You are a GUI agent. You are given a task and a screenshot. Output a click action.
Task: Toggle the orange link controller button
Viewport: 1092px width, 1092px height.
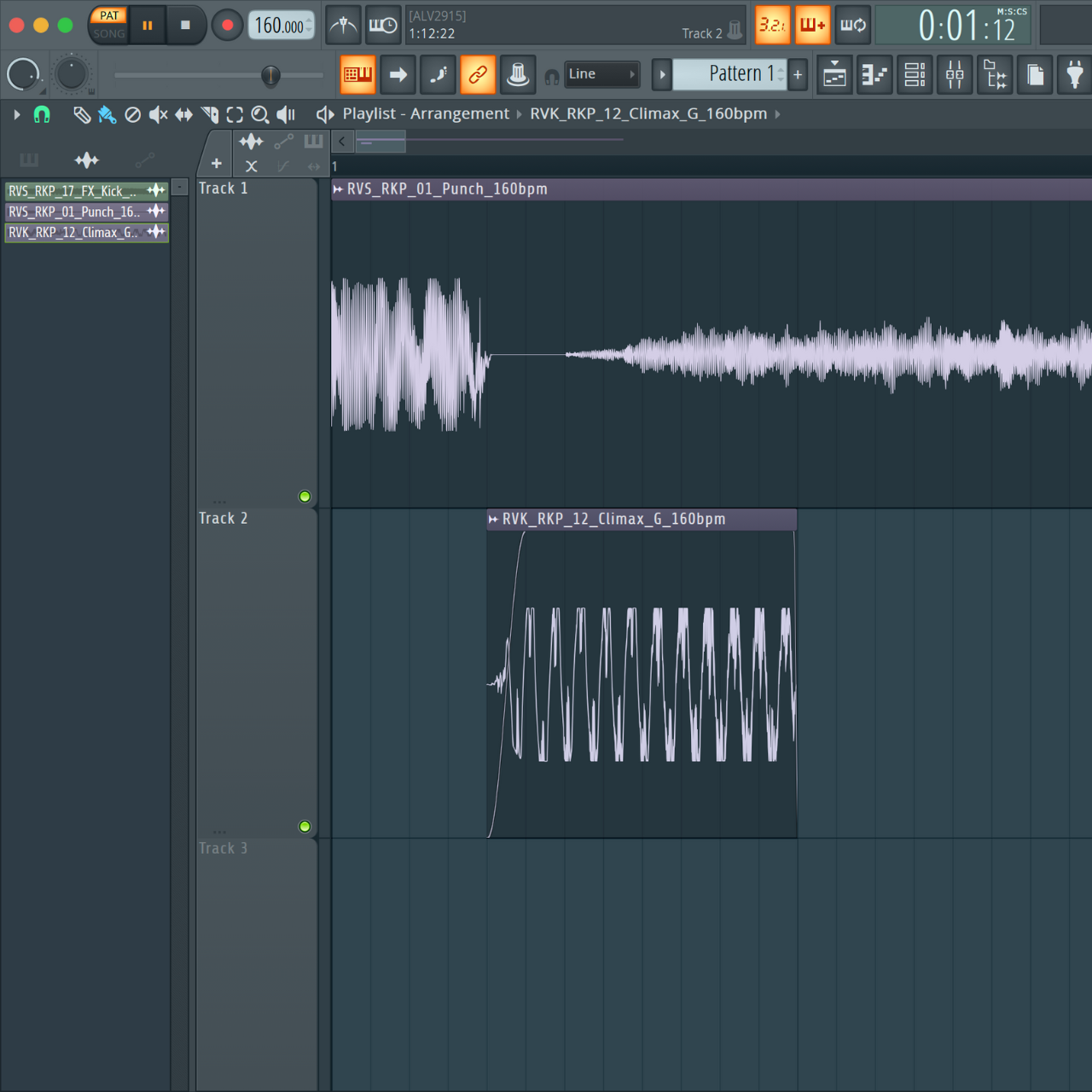click(478, 75)
